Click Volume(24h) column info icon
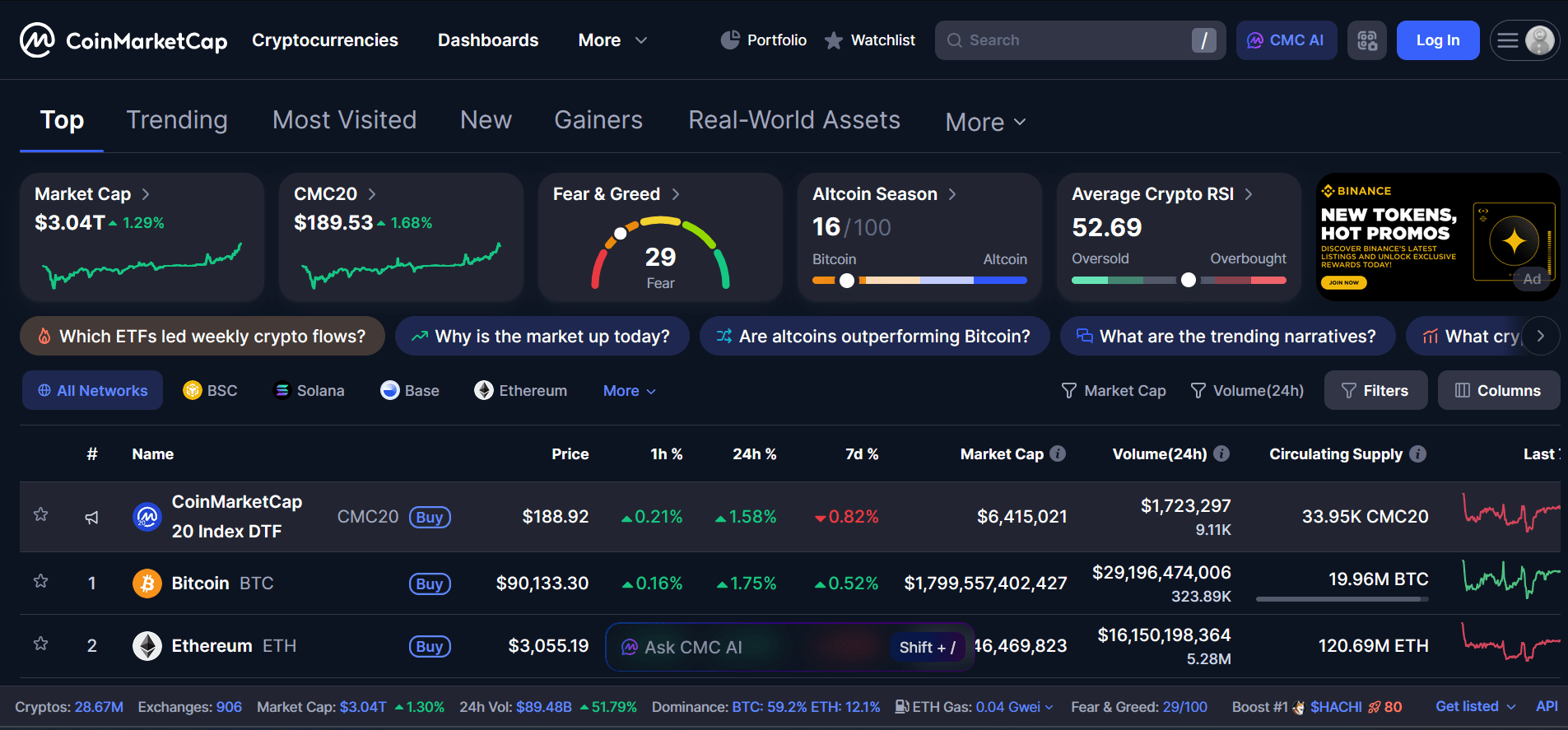The image size is (1568, 730). tap(1222, 453)
